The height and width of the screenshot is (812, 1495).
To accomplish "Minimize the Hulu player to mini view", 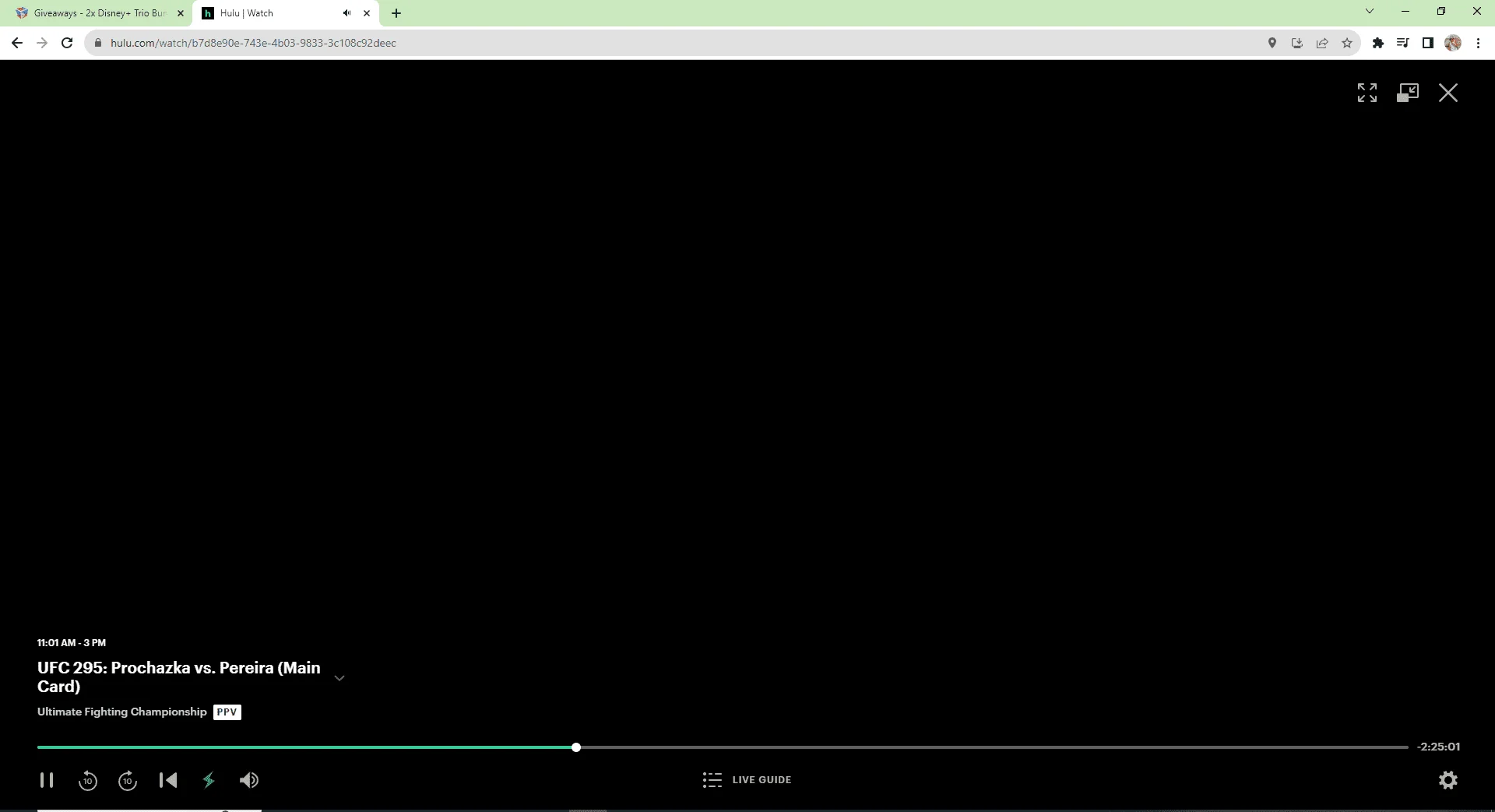I will point(1408,93).
